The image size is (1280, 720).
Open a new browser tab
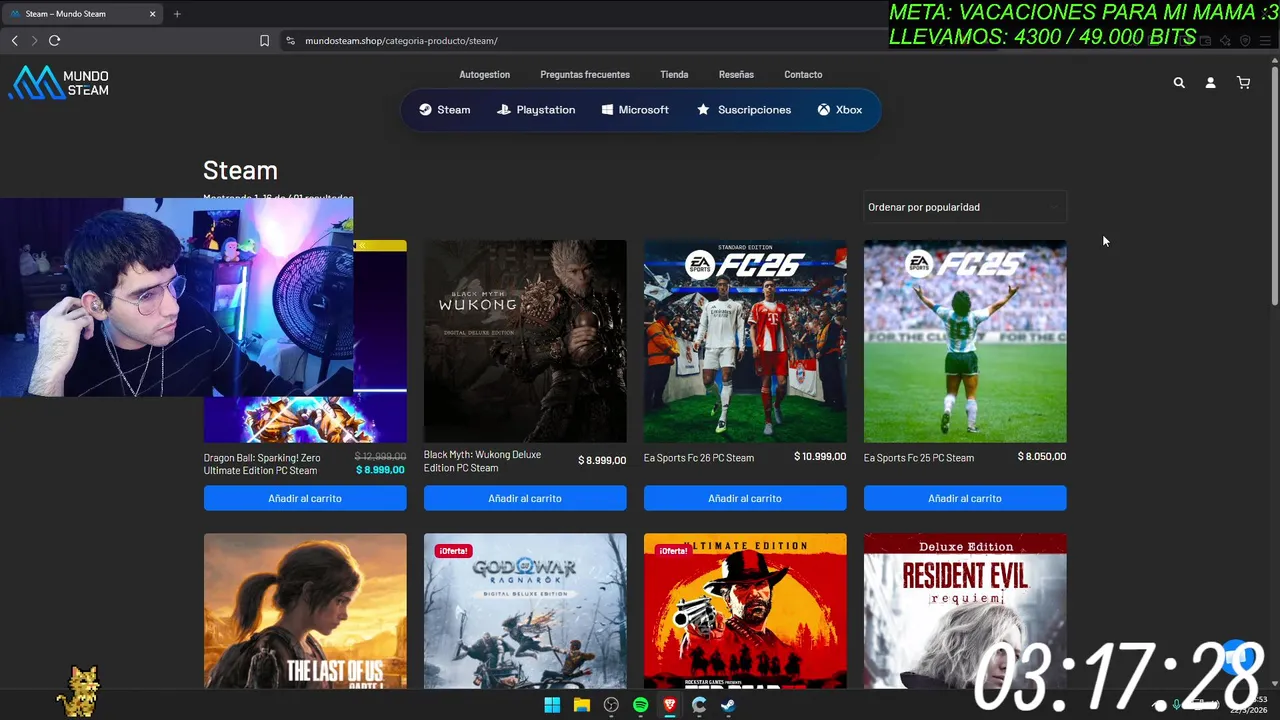click(177, 14)
